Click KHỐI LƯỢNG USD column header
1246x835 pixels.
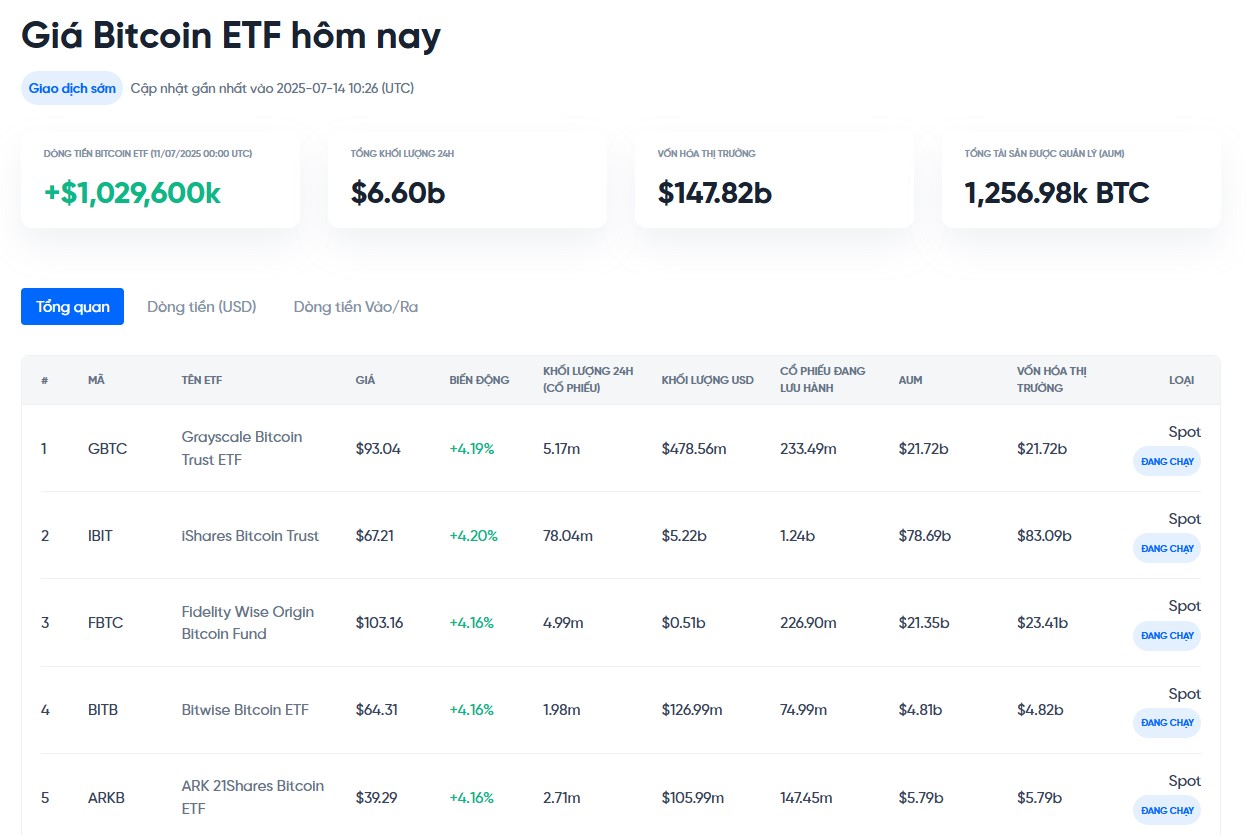point(707,380)
